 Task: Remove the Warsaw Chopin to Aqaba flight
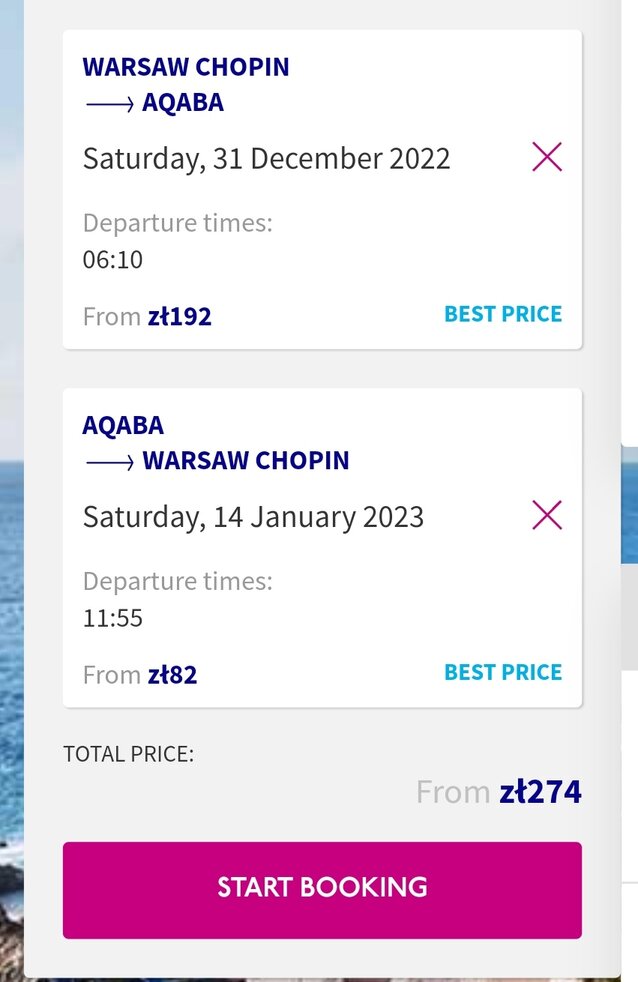pos(547,157)
